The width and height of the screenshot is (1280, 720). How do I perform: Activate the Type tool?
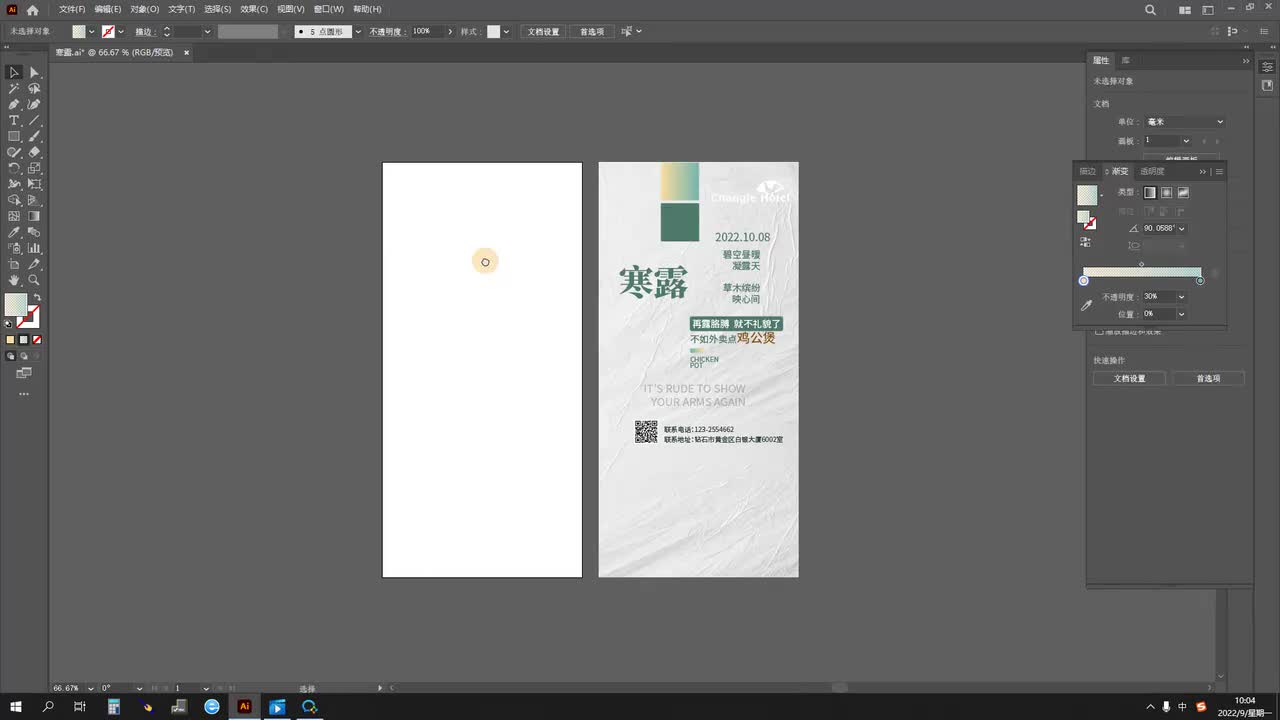point(14,120)
